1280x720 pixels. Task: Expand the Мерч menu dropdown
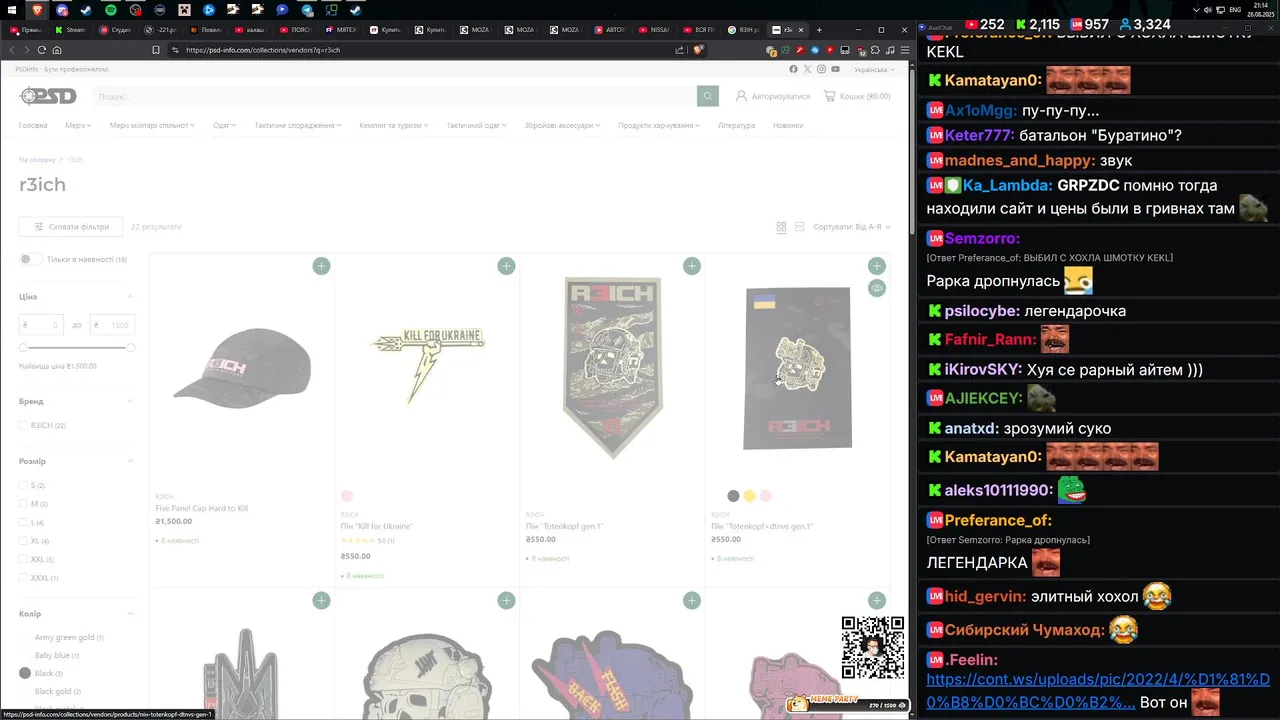click(x=78, y=125)
